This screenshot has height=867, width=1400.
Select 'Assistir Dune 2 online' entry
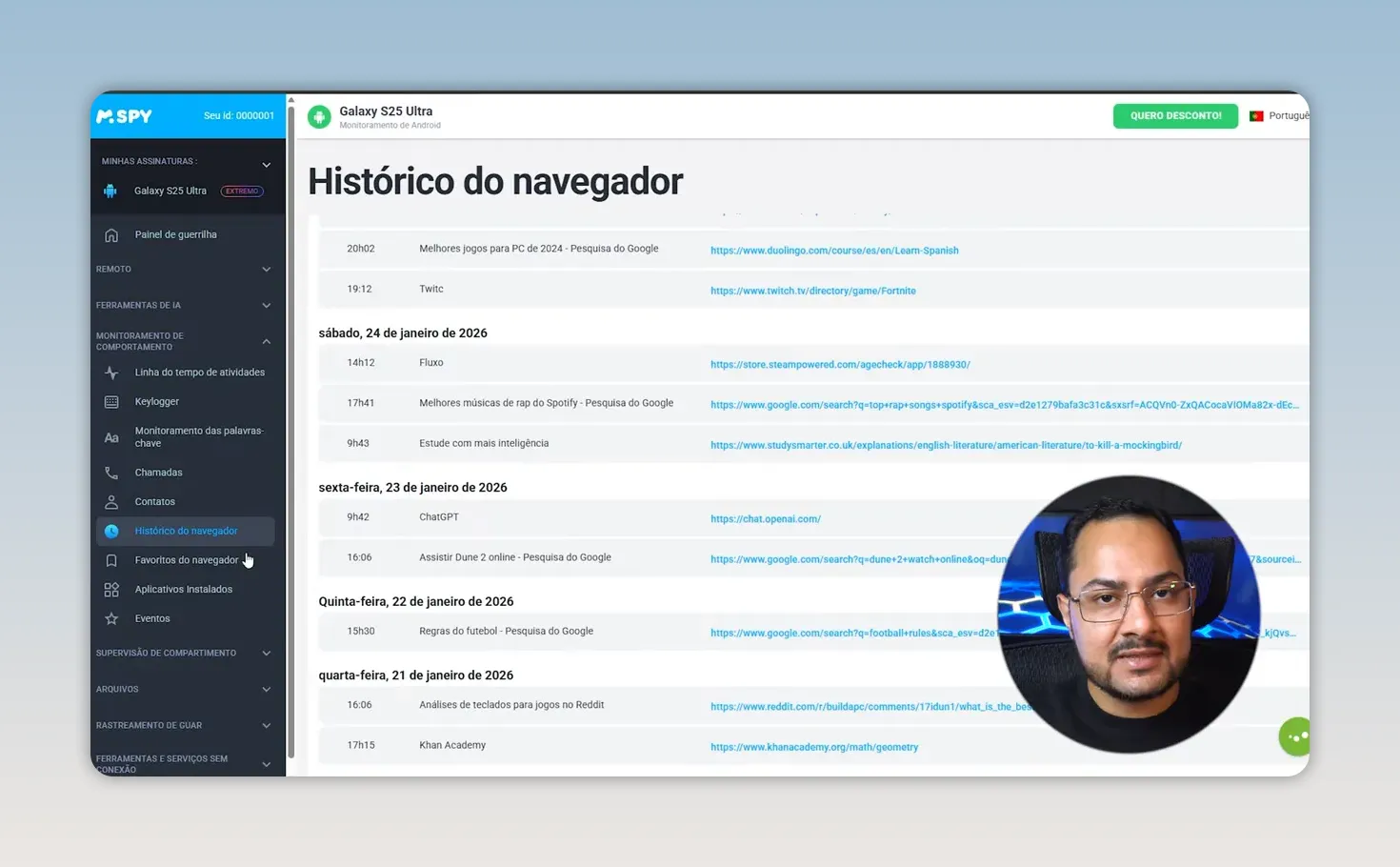[515, 557]
